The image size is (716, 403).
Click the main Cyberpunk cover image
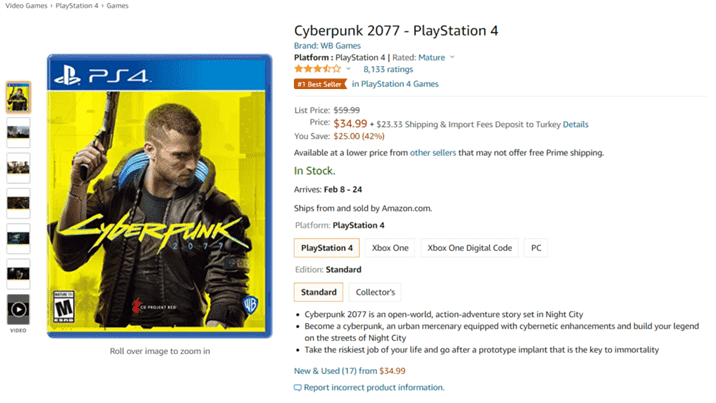coord(159,196)
